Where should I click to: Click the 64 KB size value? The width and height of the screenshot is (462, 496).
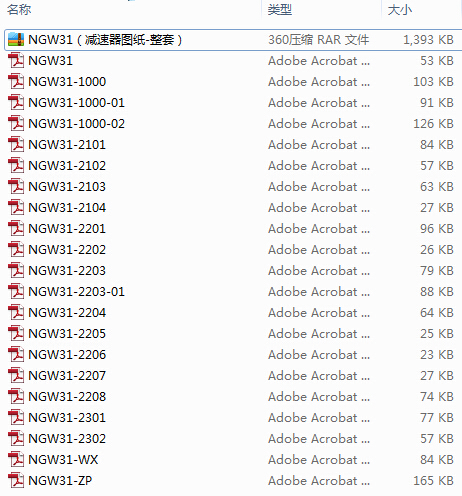pos(437,312)
